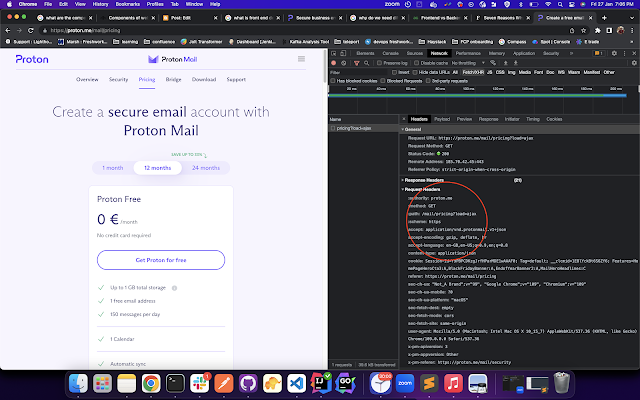
Task: Click the import HAR upload arrow icon
Action: click(505, 63)
